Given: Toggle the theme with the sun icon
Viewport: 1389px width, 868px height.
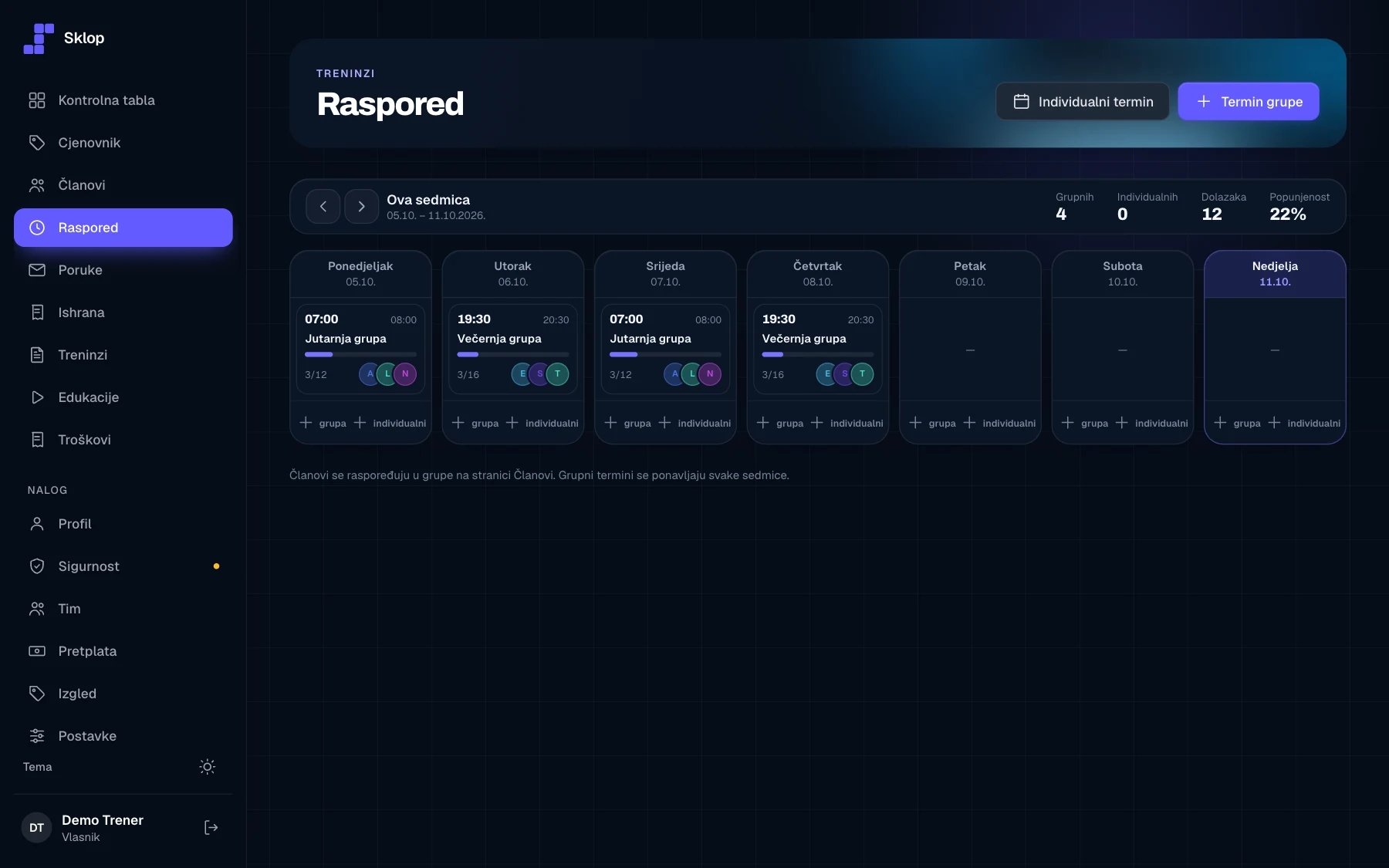Looking at the screenshot, I should (x=207, y=767).
